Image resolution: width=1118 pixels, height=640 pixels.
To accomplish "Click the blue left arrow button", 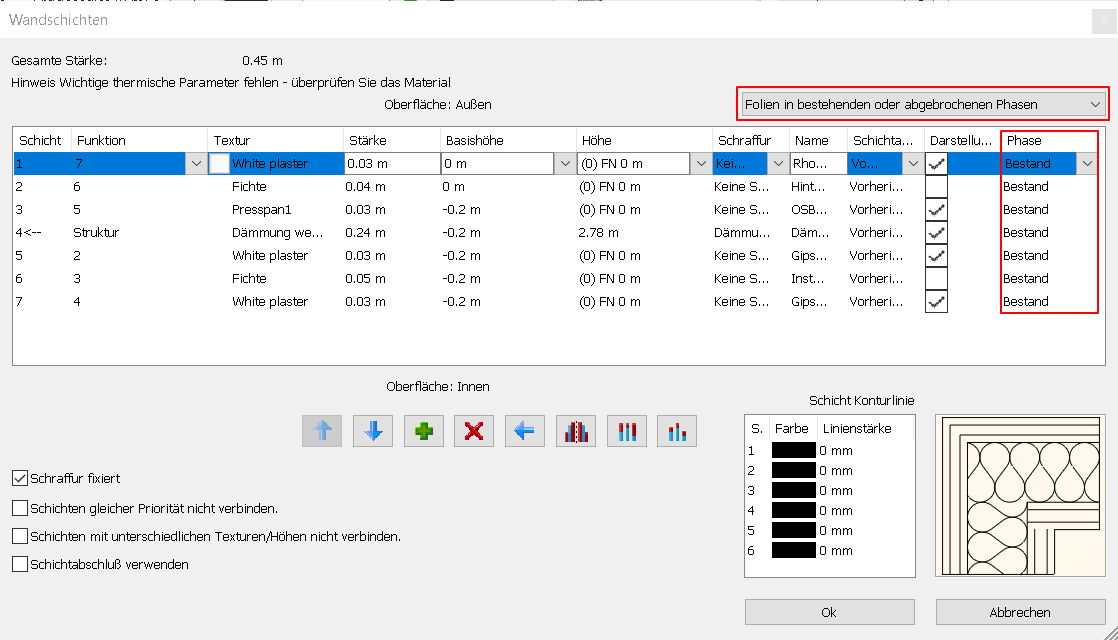I will coord(525,431).
